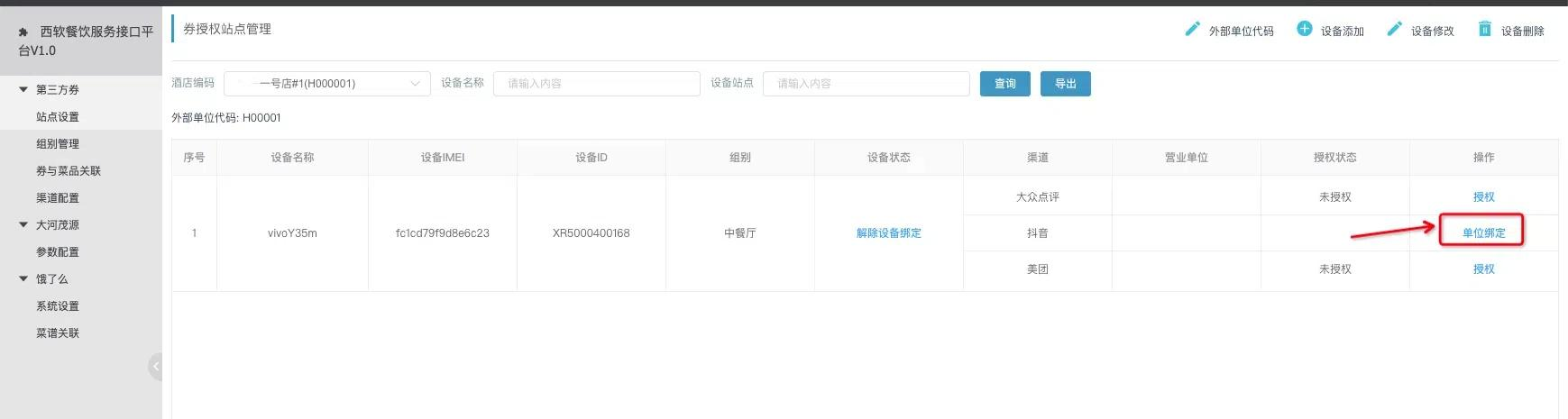Screen dimensions: 1568x419
Task: Select IMEI cell fc1cd79f9d8e6c23
Action: click(x=443, y=232)
